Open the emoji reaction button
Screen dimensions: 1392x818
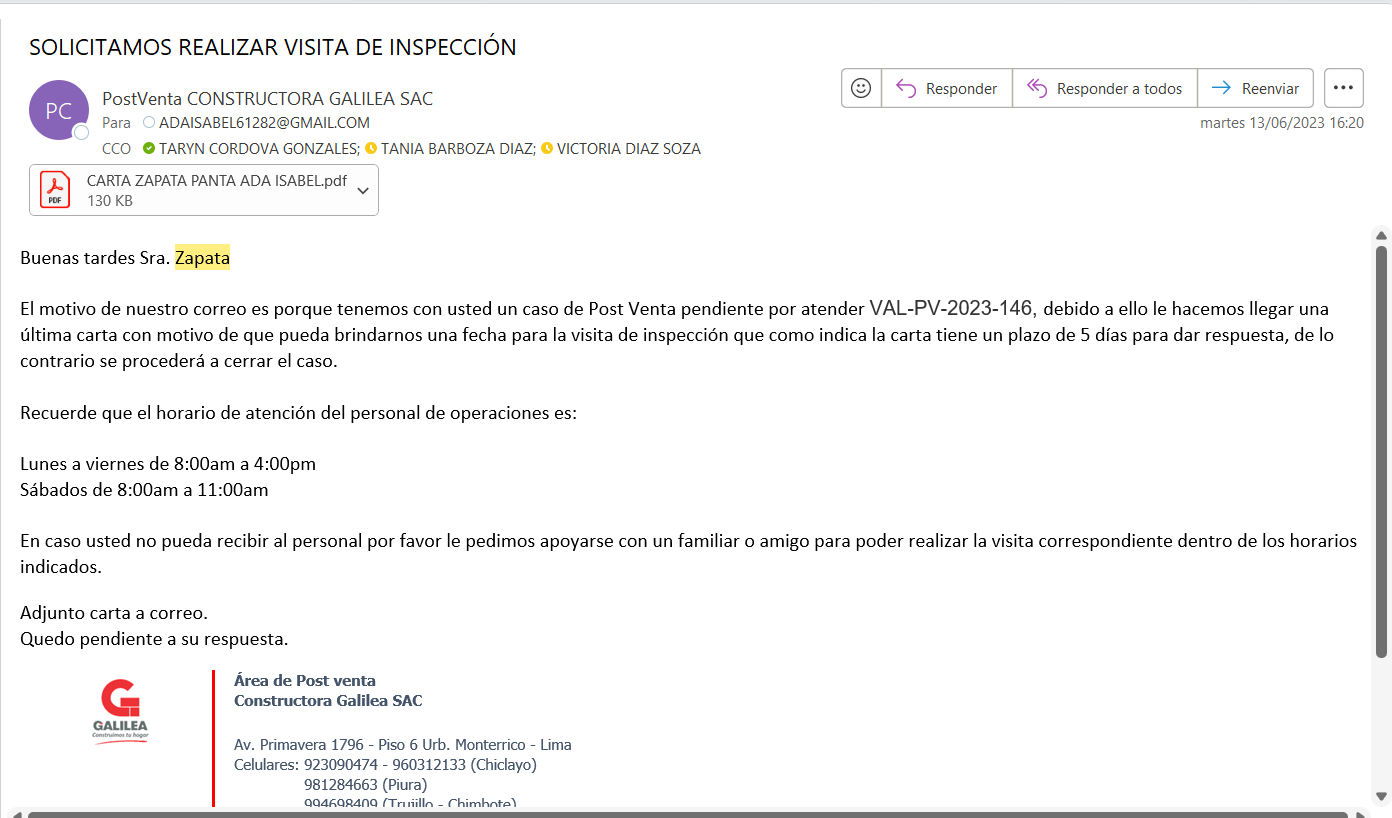point(861,88)
